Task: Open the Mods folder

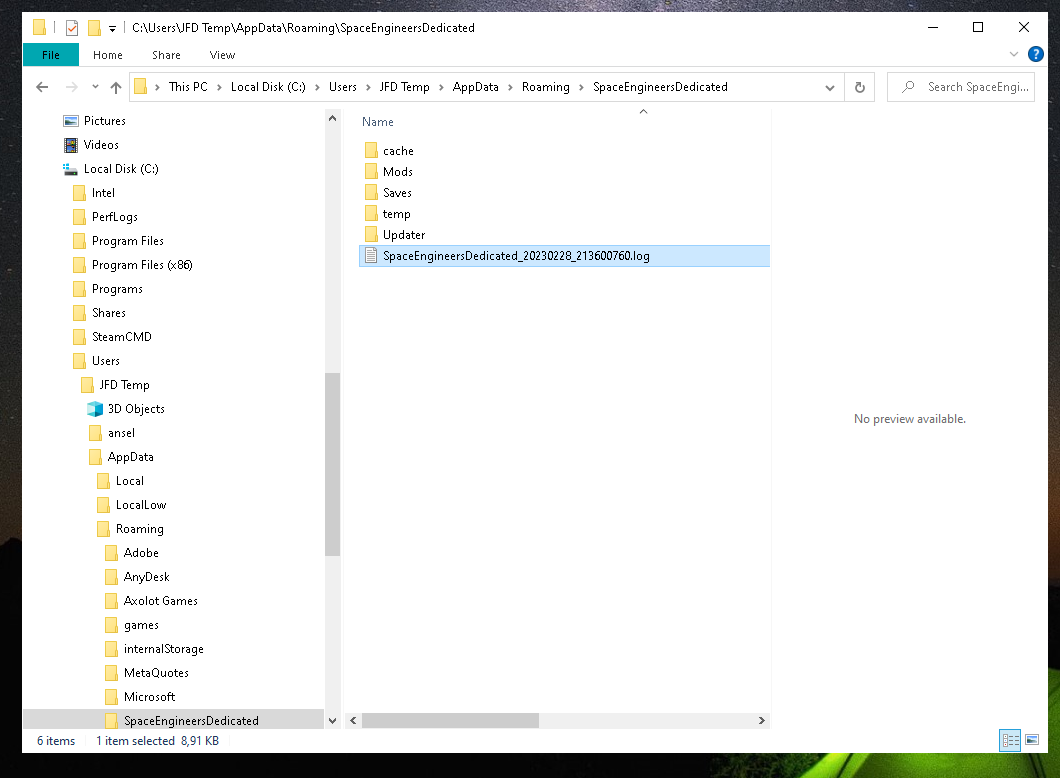Action: (397, 172)
